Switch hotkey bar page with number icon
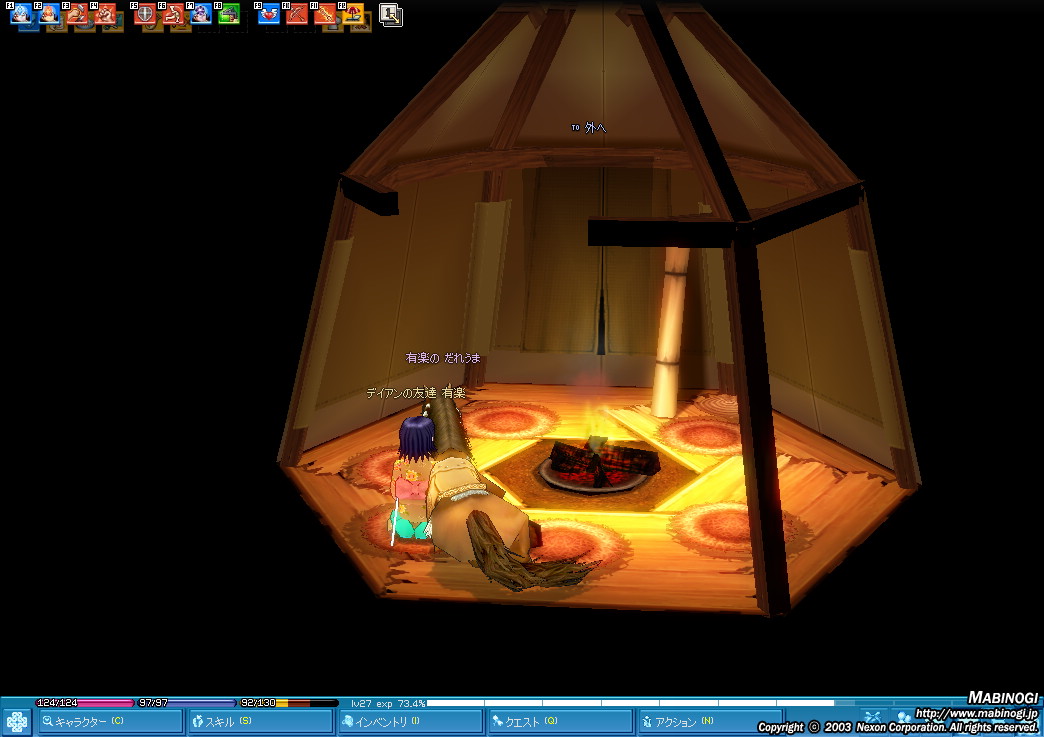 391,15
